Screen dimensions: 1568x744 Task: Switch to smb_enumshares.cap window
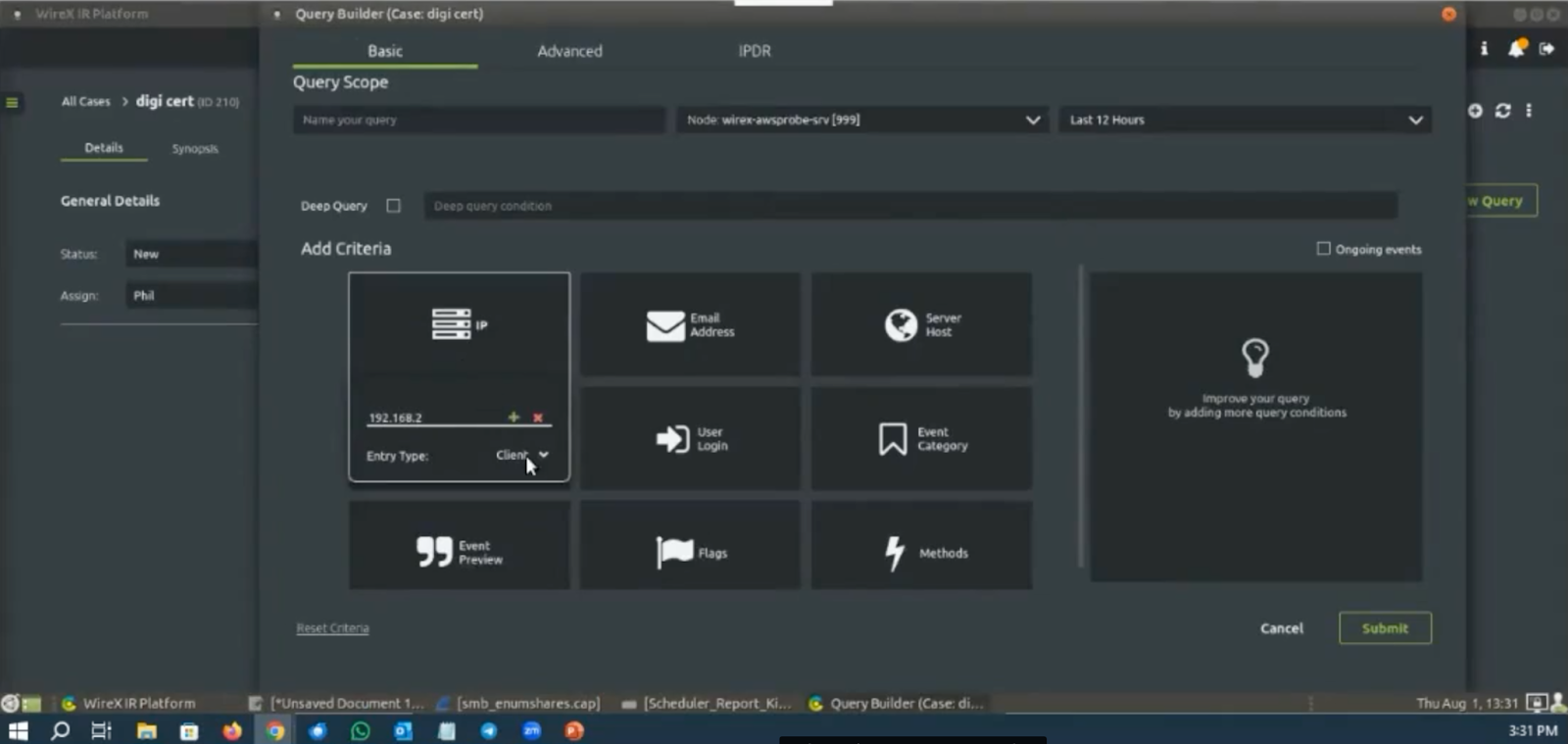pyautogui.click(x=518, y=703)
